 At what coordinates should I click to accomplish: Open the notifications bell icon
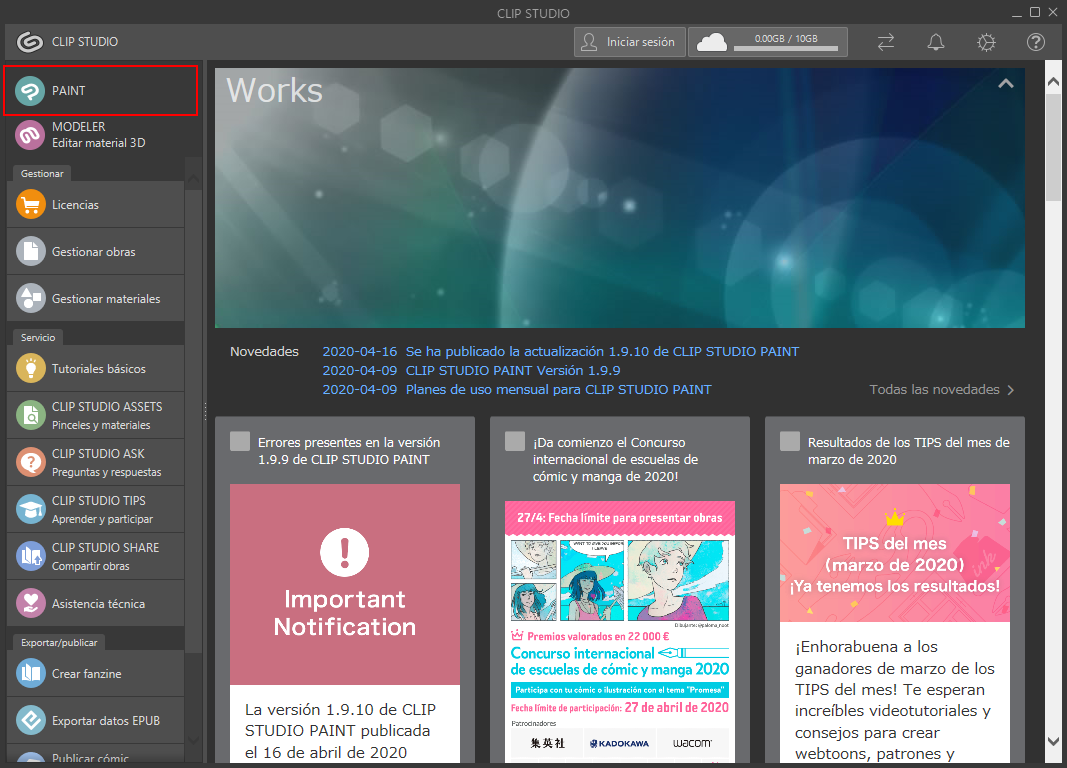click(936, 42)
